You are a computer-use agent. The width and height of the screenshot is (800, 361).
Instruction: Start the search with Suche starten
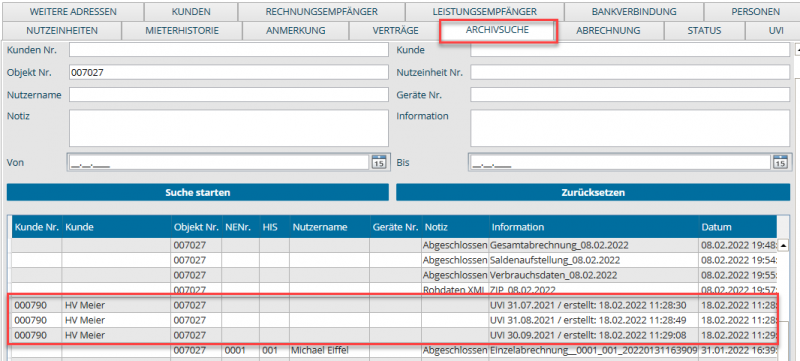[197, 193]
